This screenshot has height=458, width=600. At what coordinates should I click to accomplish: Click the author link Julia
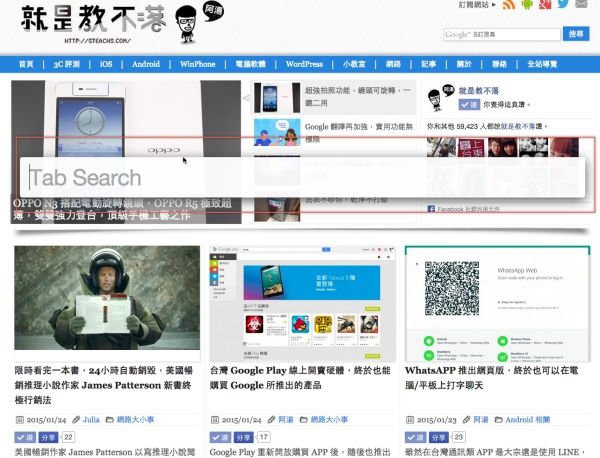(91, 420)
